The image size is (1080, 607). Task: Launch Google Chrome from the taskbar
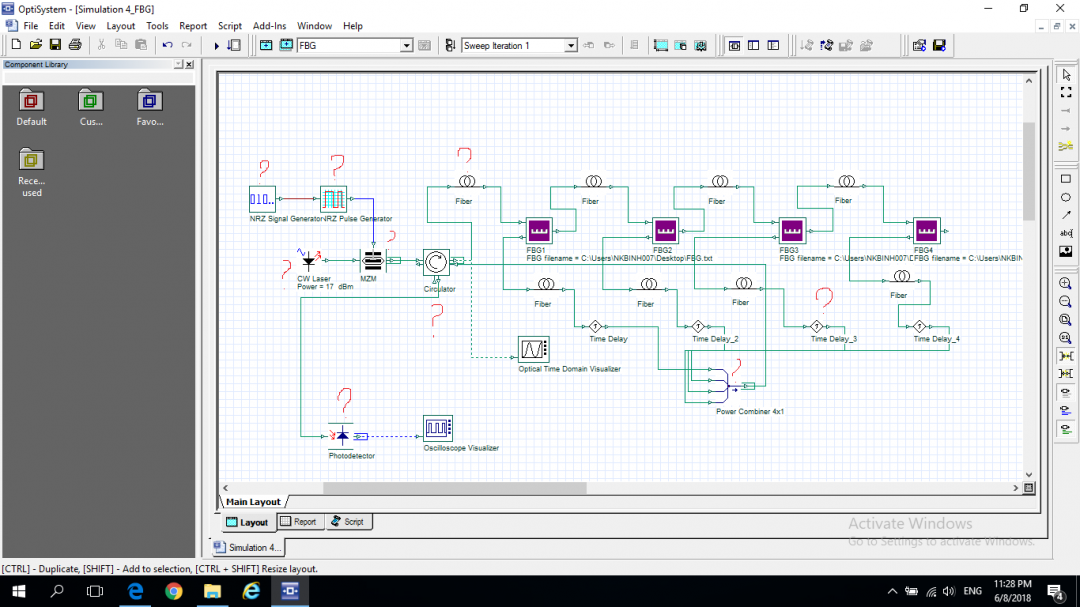(175, 591)
